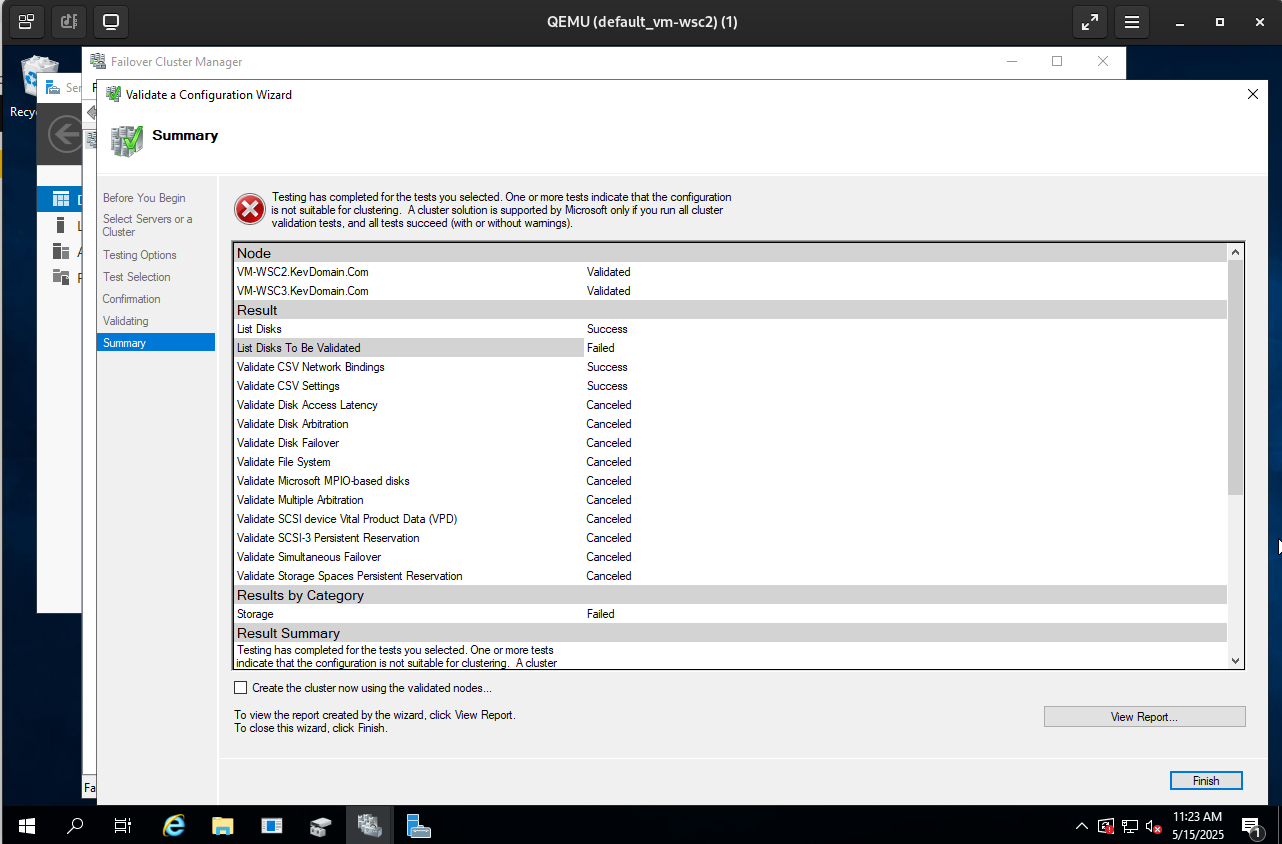Select the 'List Disks To Be Validated' row
Image resolution: width=1282 pixels, height=844 pixels.
(x=730, y=348)
